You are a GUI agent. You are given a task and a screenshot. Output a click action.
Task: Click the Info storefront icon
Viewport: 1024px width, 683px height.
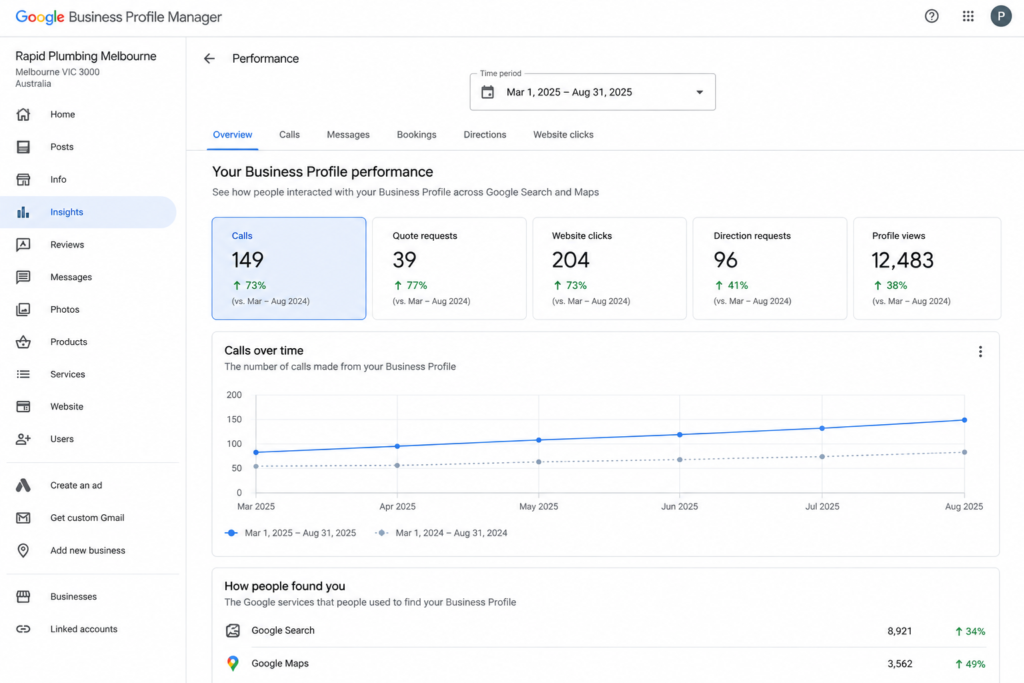(23, 180)
